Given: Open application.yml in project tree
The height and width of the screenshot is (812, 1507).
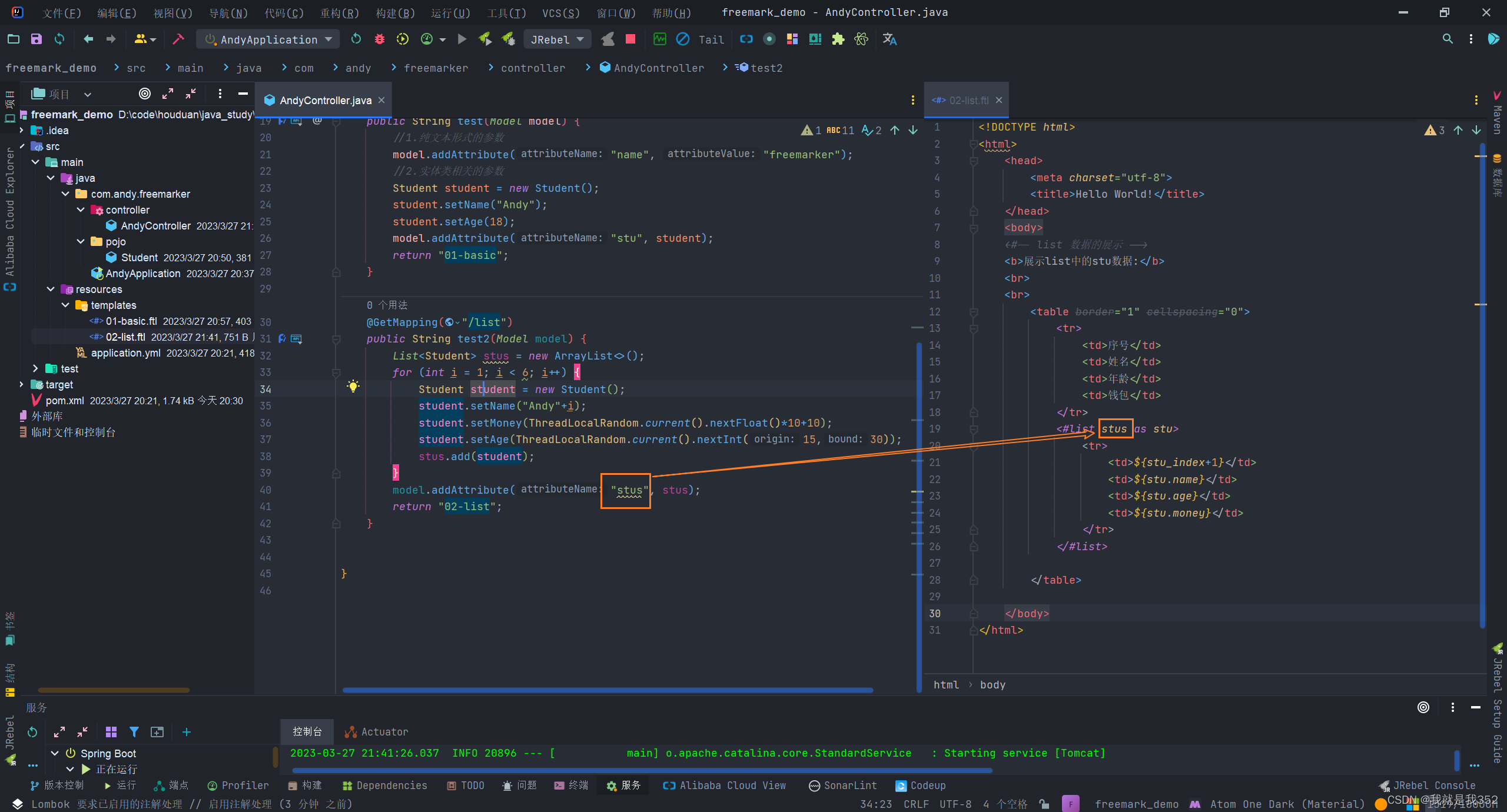Looking at the screenshot, I should coord(125,353).
